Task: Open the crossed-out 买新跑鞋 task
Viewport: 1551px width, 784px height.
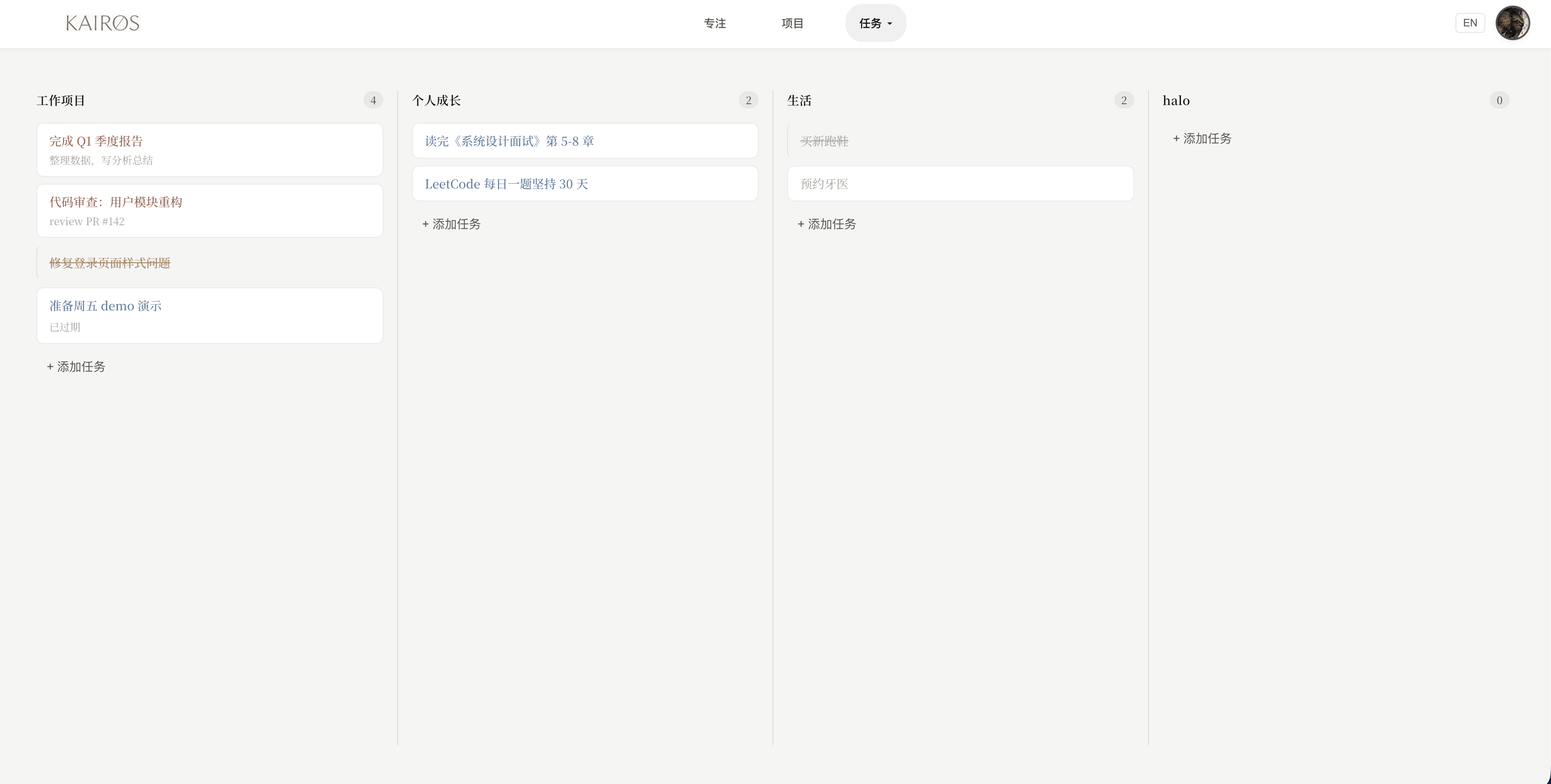Action: click(961, 141)
